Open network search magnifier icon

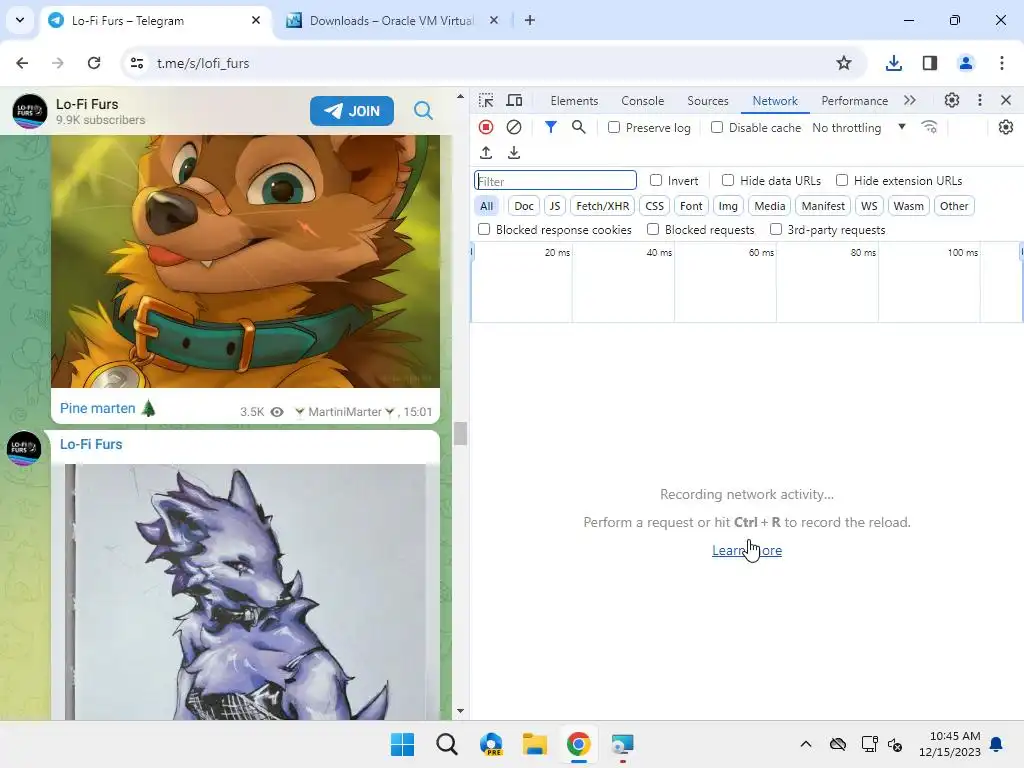click(579, 127)
